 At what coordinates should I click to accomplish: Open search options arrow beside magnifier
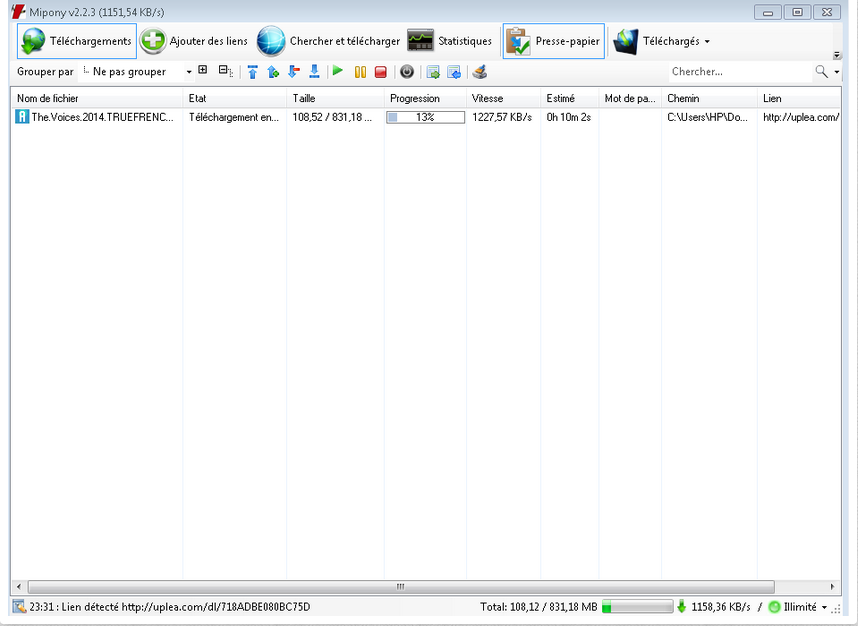tap(837, 72)
